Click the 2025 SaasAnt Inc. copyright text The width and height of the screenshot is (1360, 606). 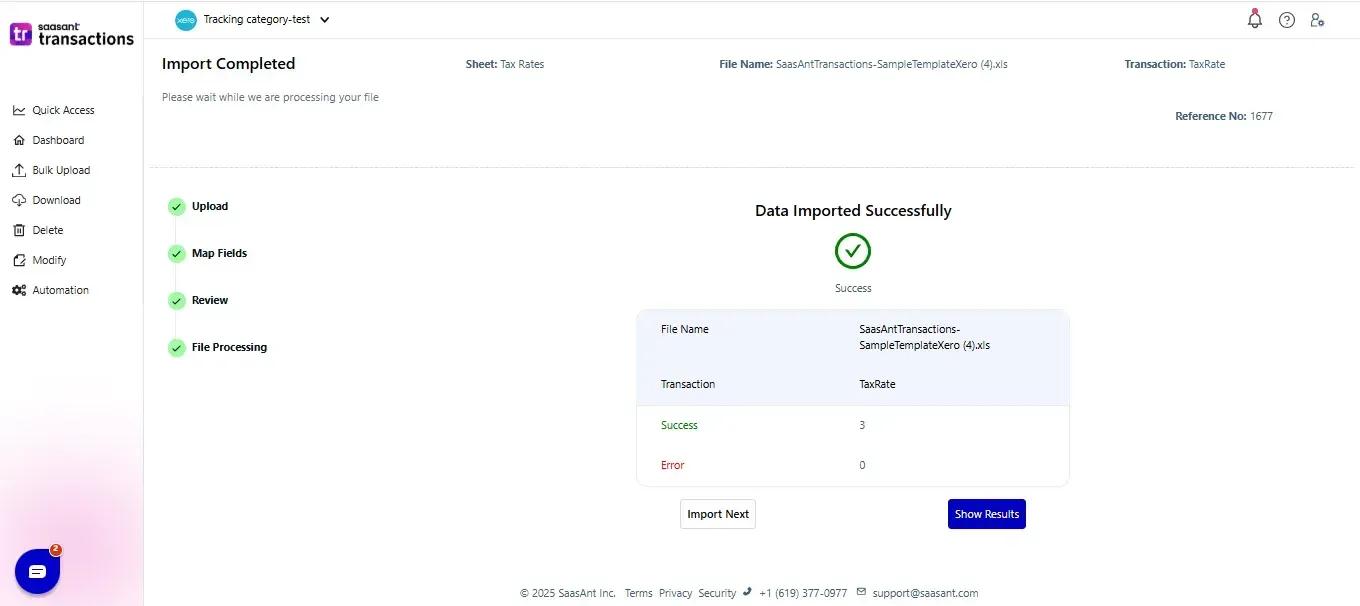coord(568,593)
